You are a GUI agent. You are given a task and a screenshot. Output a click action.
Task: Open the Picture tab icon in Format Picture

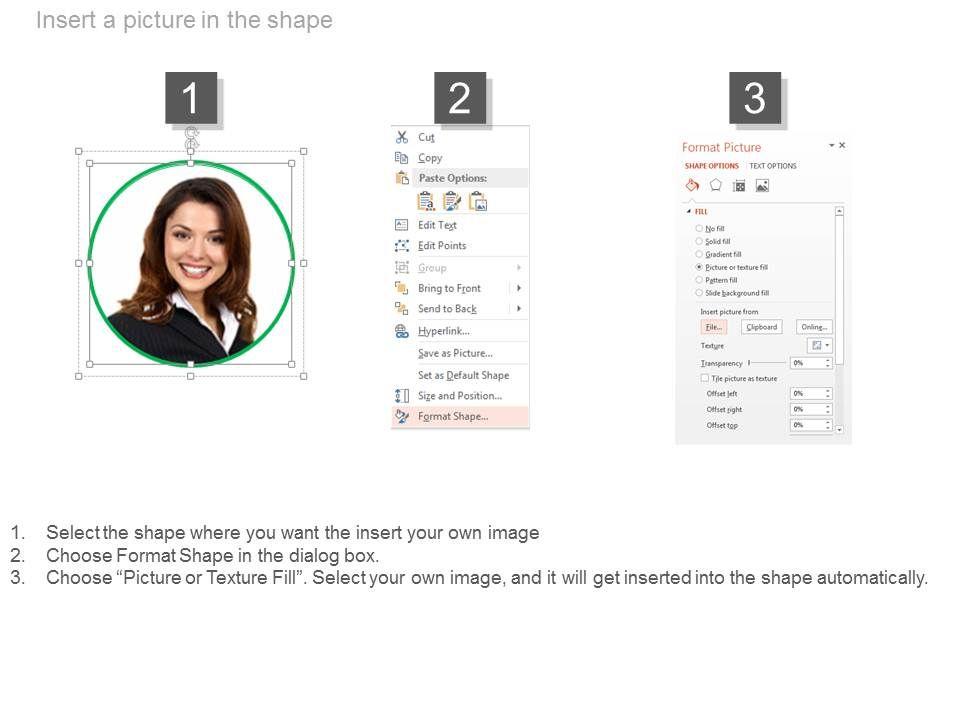click(x=762, y=186)
